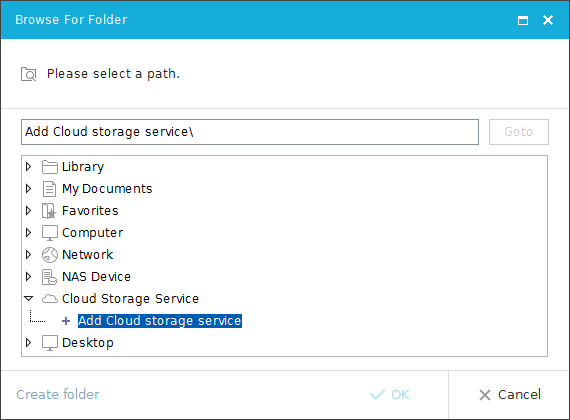Click the My Documents page icon
The image size is (570, 420).
(x=49, y=189)
